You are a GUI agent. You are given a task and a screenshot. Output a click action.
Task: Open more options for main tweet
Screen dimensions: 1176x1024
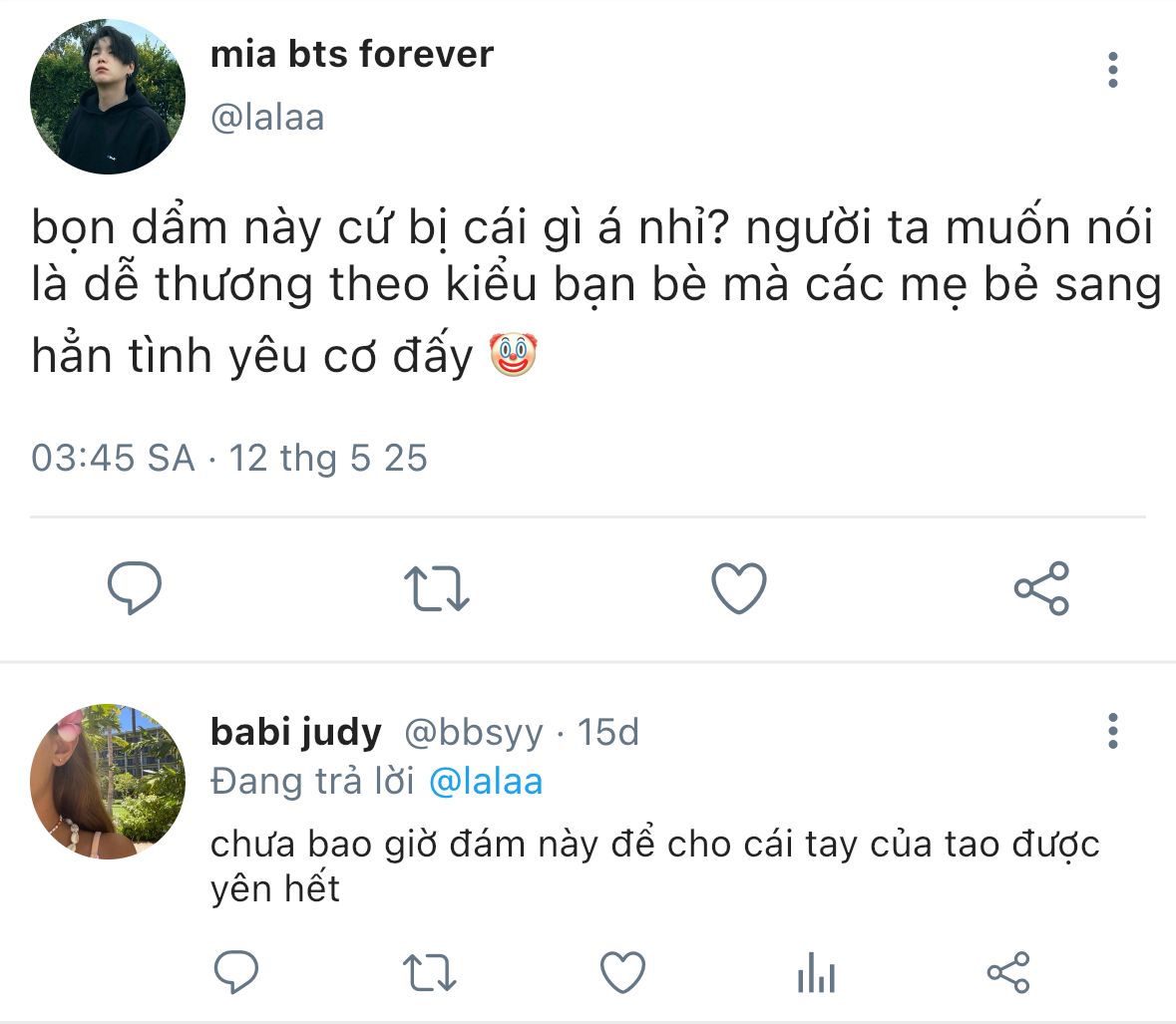click(1113, 70)
